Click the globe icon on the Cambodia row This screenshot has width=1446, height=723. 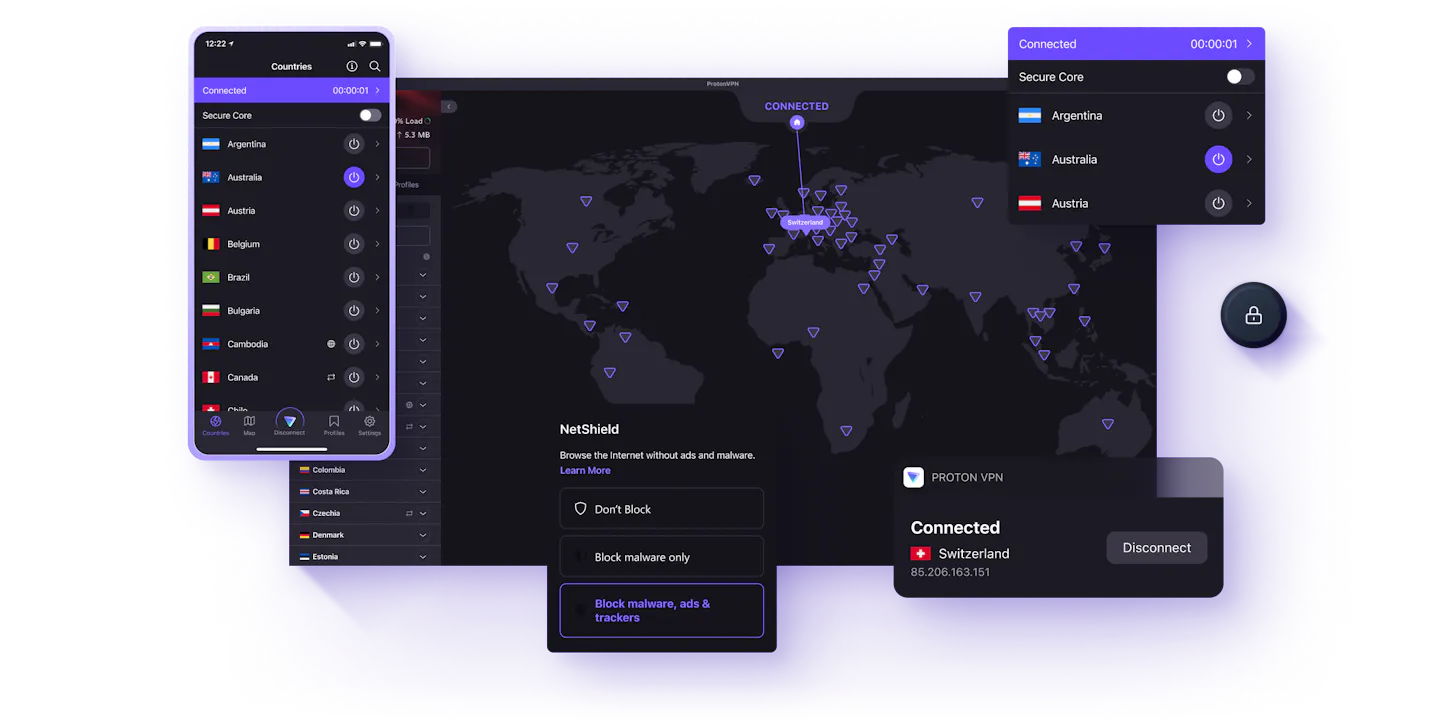[331, 344]
